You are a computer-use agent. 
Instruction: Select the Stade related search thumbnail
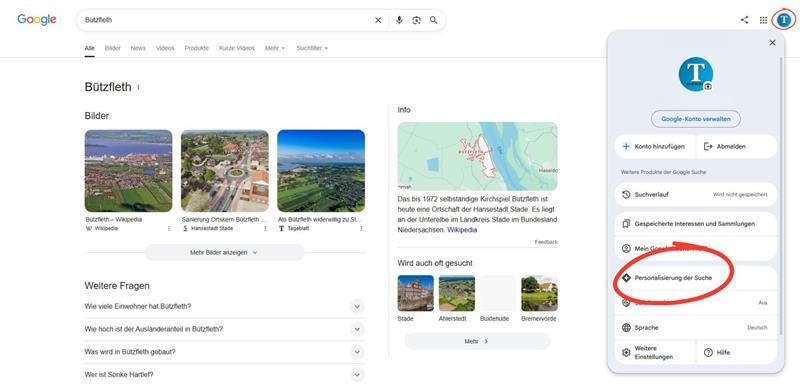[x=415, y=293]
